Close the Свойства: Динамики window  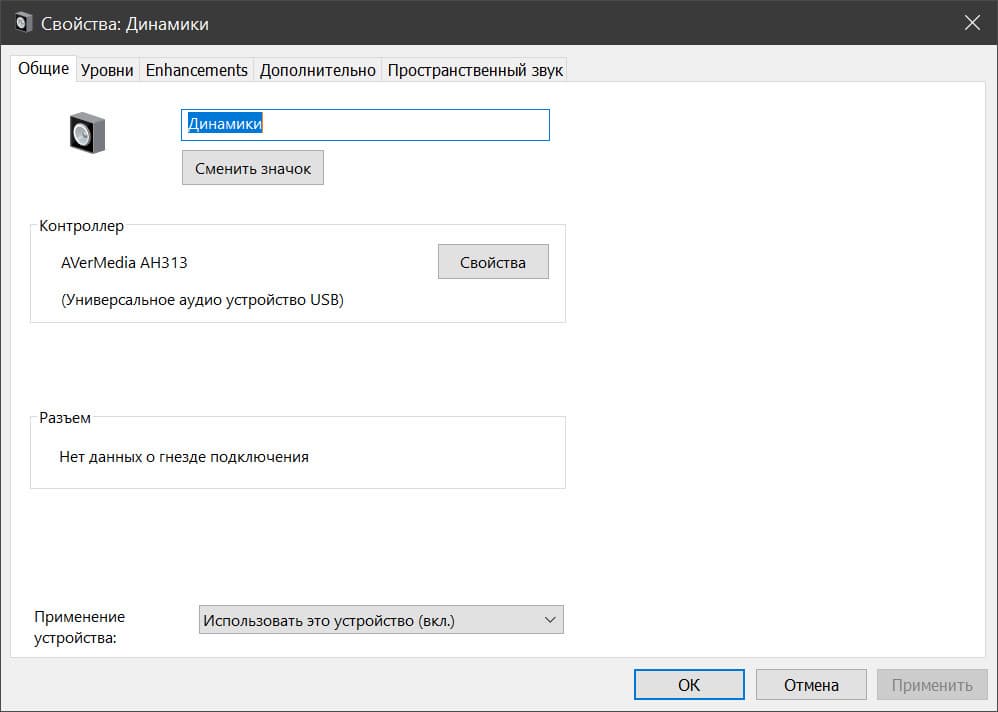point(972,23)
